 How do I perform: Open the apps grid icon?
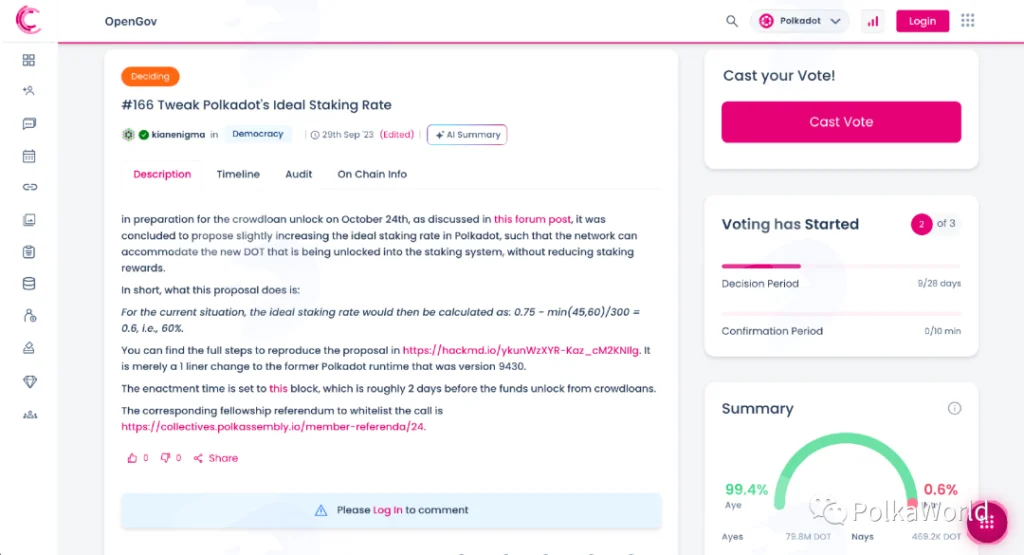coord(967,21)
